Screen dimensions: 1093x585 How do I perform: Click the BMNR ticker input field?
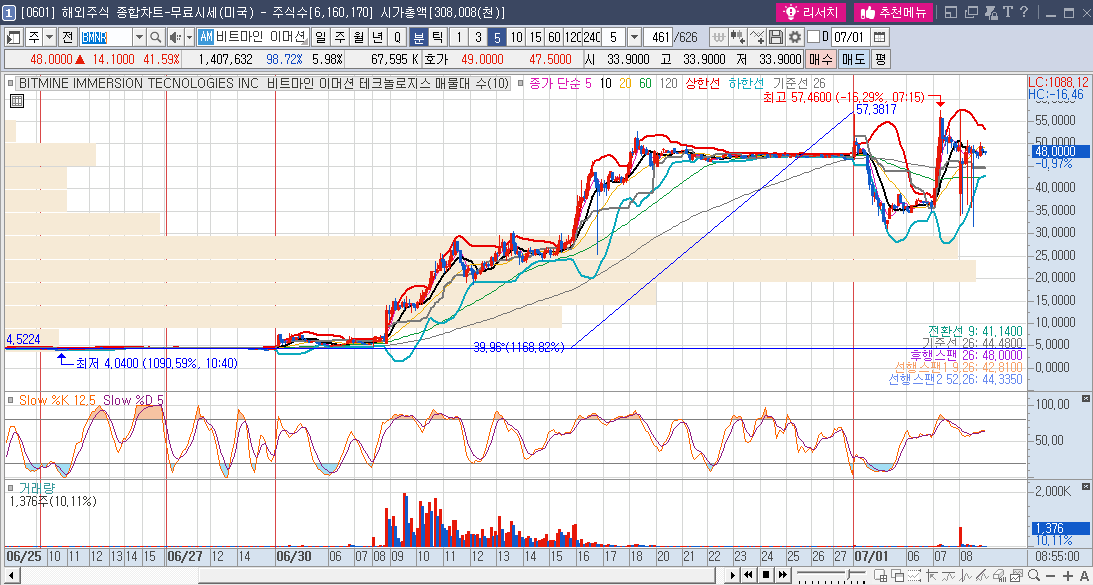pyautogui.click(x=105, y=37)
